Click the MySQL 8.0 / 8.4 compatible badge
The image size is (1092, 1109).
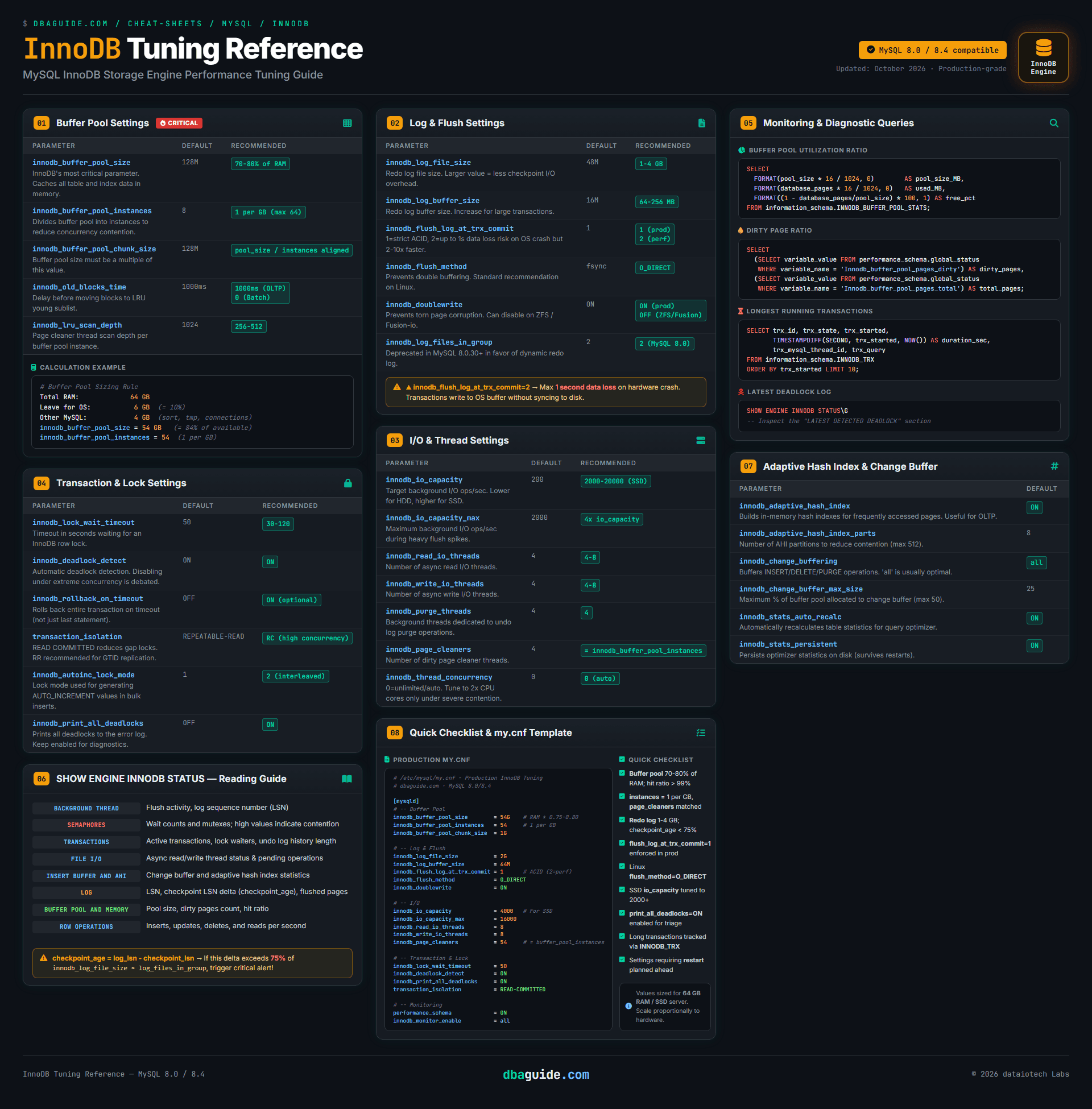[932, 50]
